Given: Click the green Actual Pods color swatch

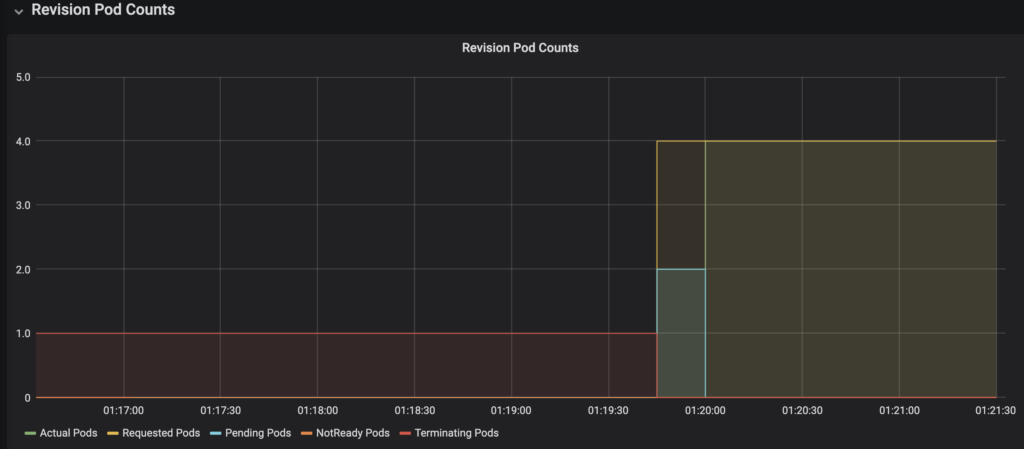Looking at the screenshot, I should (29, 434).
